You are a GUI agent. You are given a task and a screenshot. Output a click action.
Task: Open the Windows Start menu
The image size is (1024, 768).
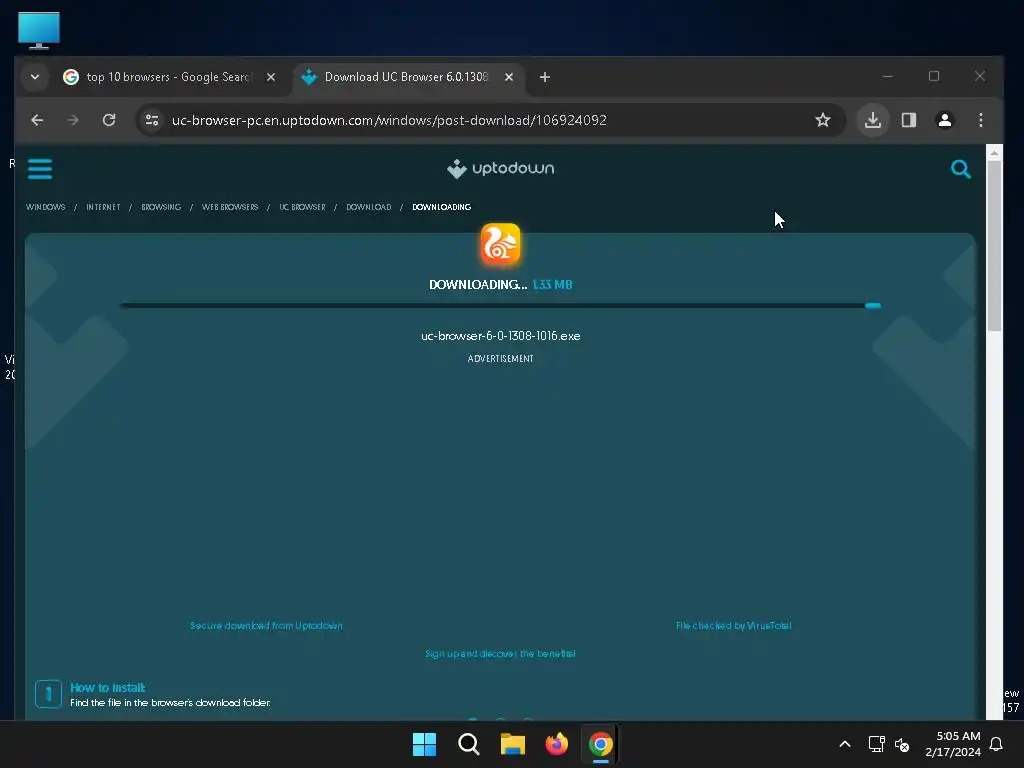[424, 744]
